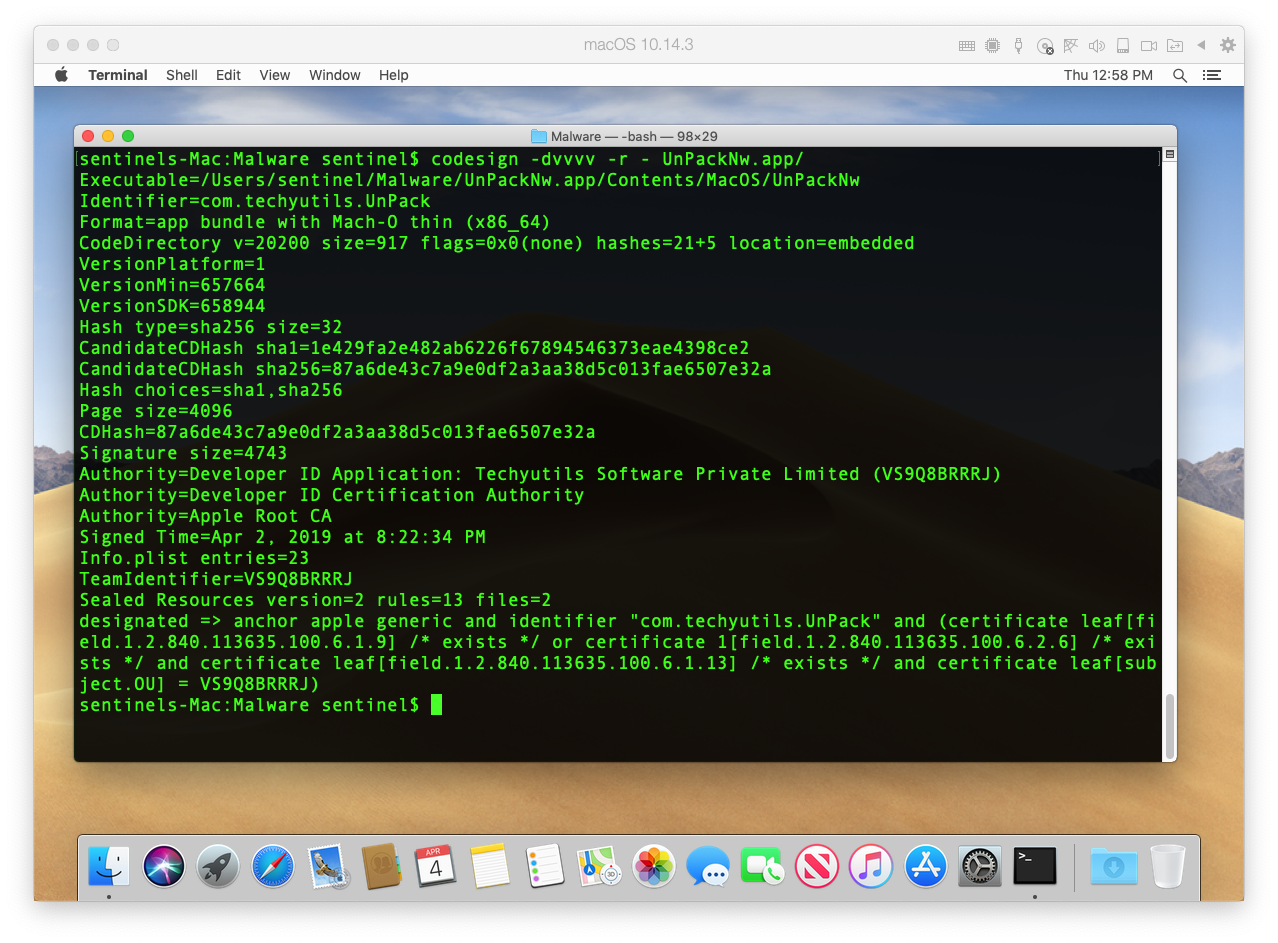Image resolution: width=1278 pixels, height=943 pixels.
Task: Click the Signed Time=Apr 2, 2019 line
Action: coord(282,537)
